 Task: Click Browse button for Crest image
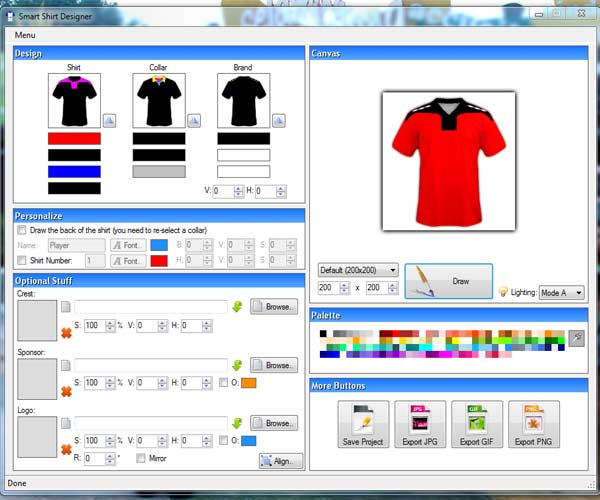274,307
